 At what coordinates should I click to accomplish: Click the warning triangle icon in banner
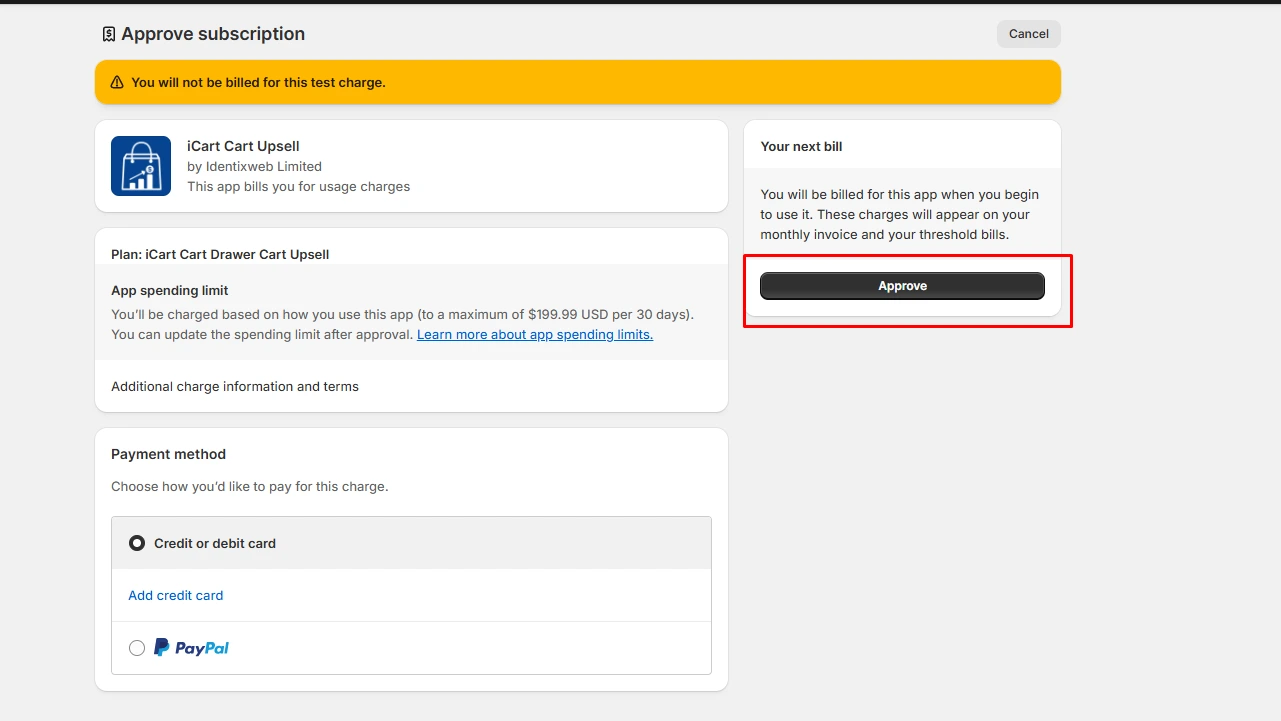(x=117, y=83)
